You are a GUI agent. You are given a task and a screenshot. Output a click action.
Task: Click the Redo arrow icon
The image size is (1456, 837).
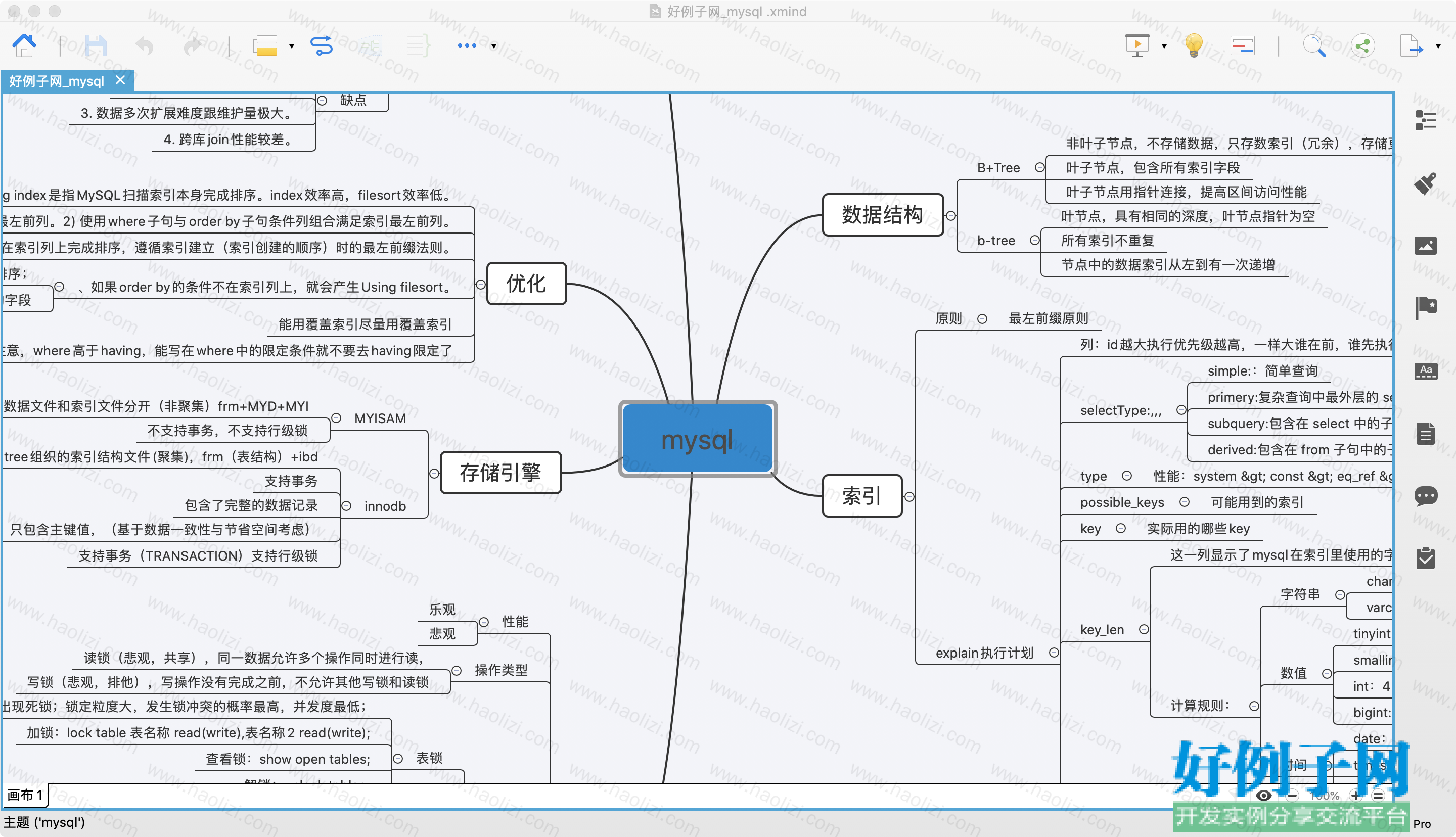(193, 45)
